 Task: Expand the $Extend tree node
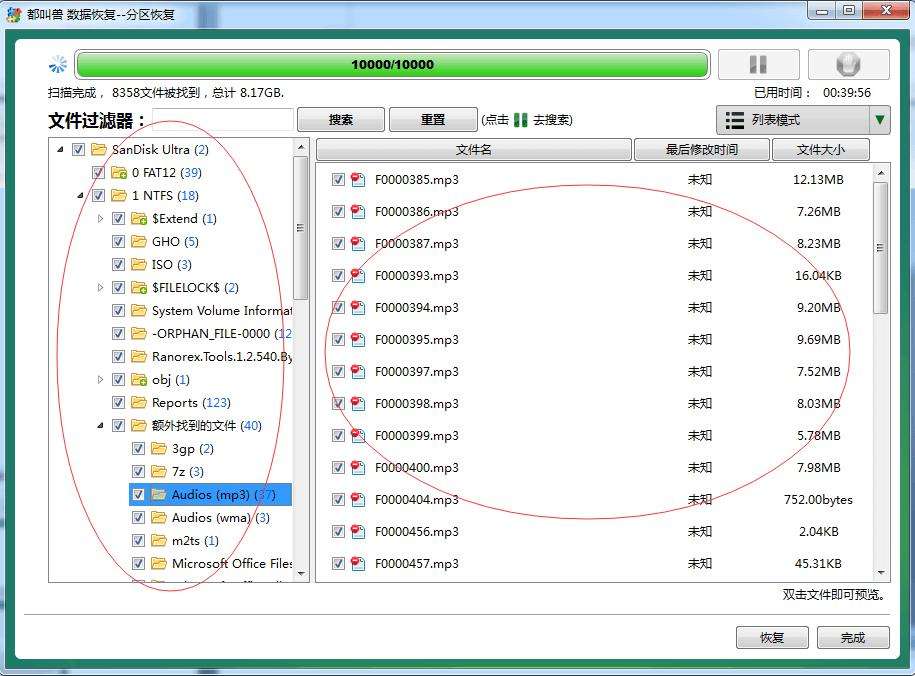100,219
